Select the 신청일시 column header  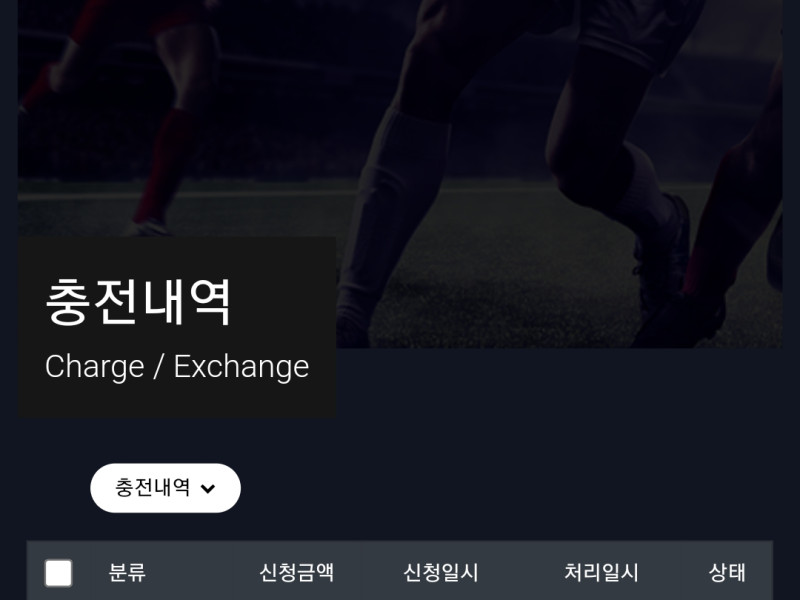point(441,572)
